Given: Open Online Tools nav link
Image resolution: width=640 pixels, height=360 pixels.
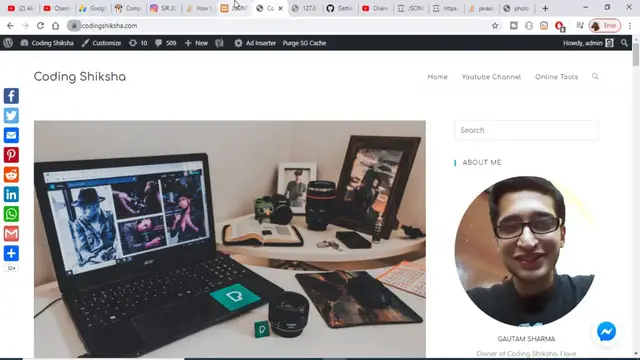Looking at the screenshot, I should [x=556, y=77].
